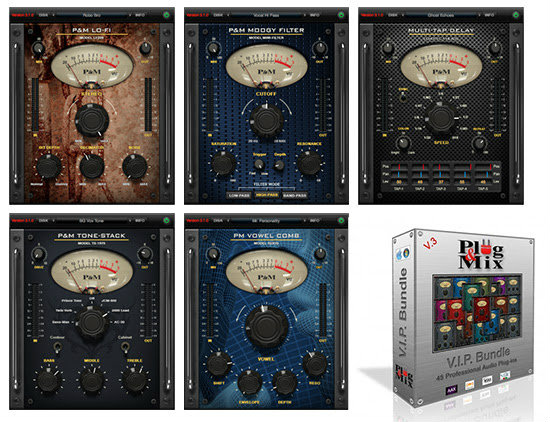Viewport: 550px width, 422px height.
Task: Expand the Disk menu arrow on Moogy Filter
Action: (x=228, y=15)
